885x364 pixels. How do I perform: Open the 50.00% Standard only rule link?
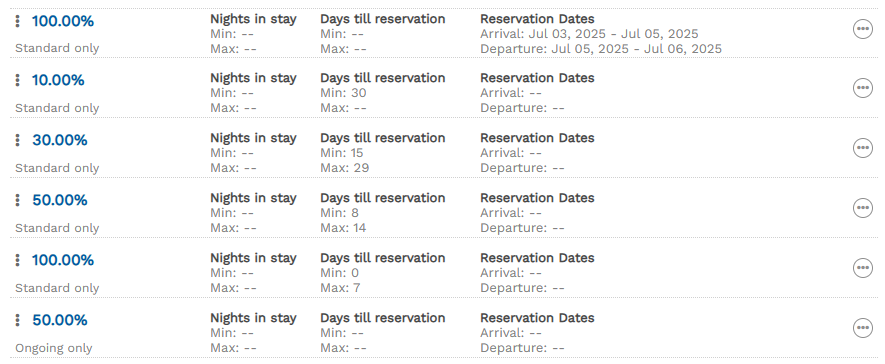60,200
